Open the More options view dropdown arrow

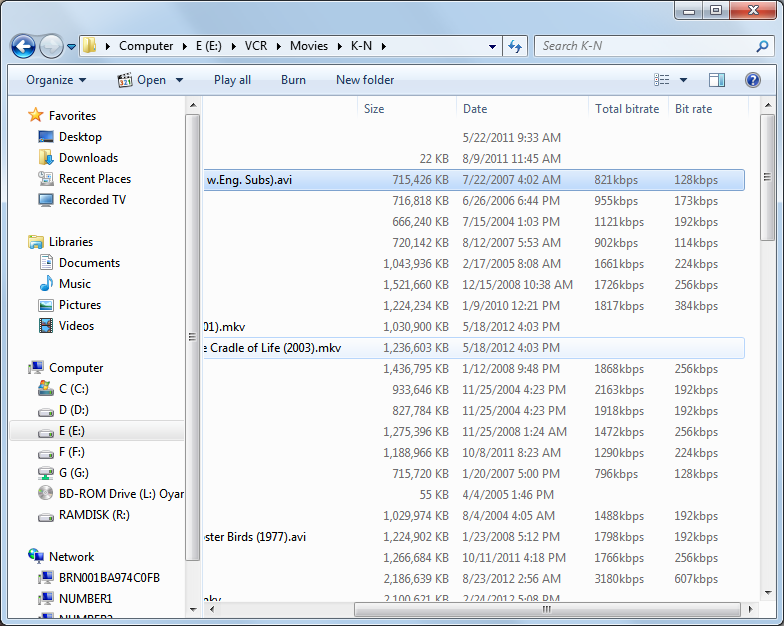point(683,80)
